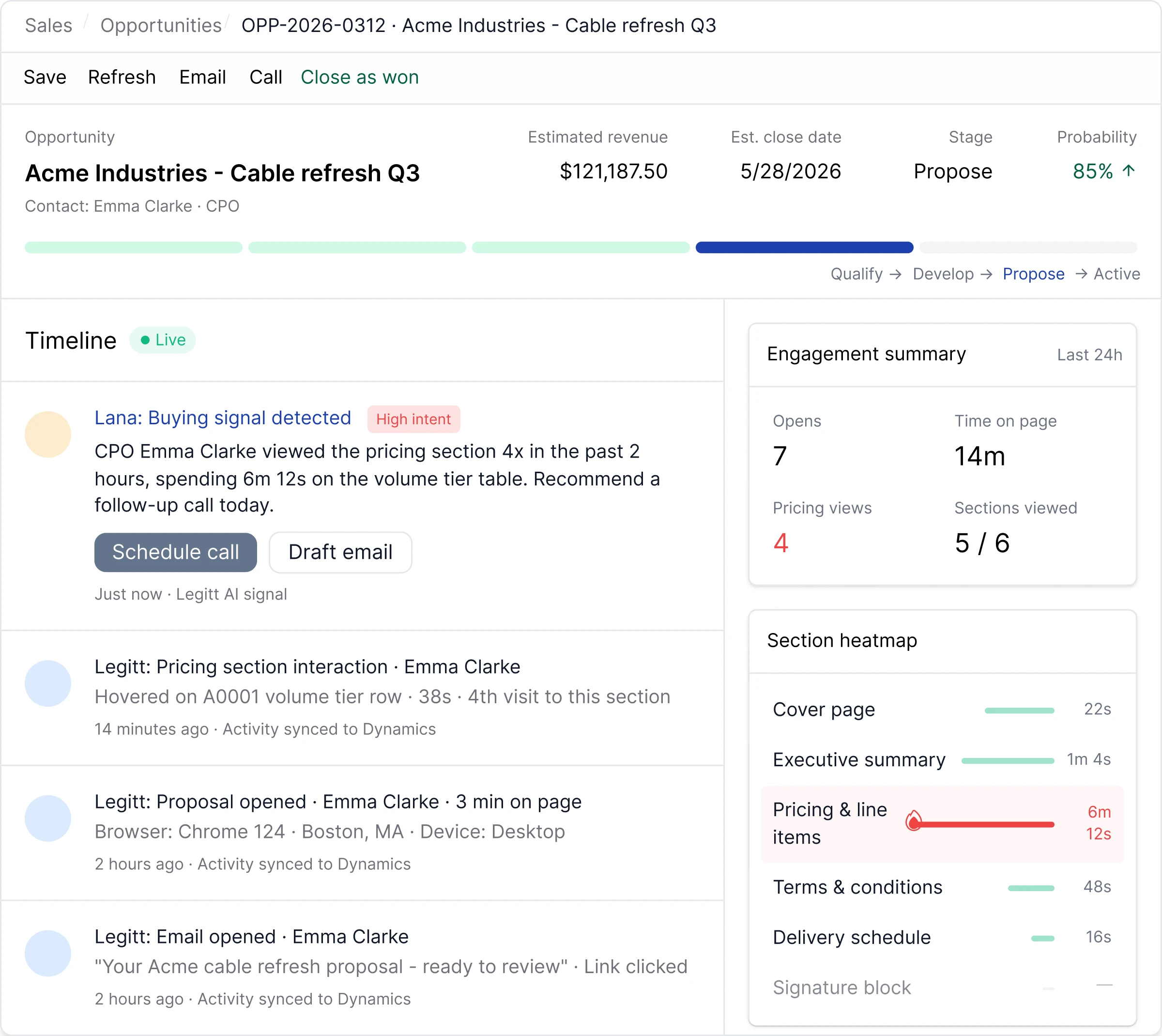Click the probability up-arrow icon
The image size is (1162, 1036).
[1129, 171]
